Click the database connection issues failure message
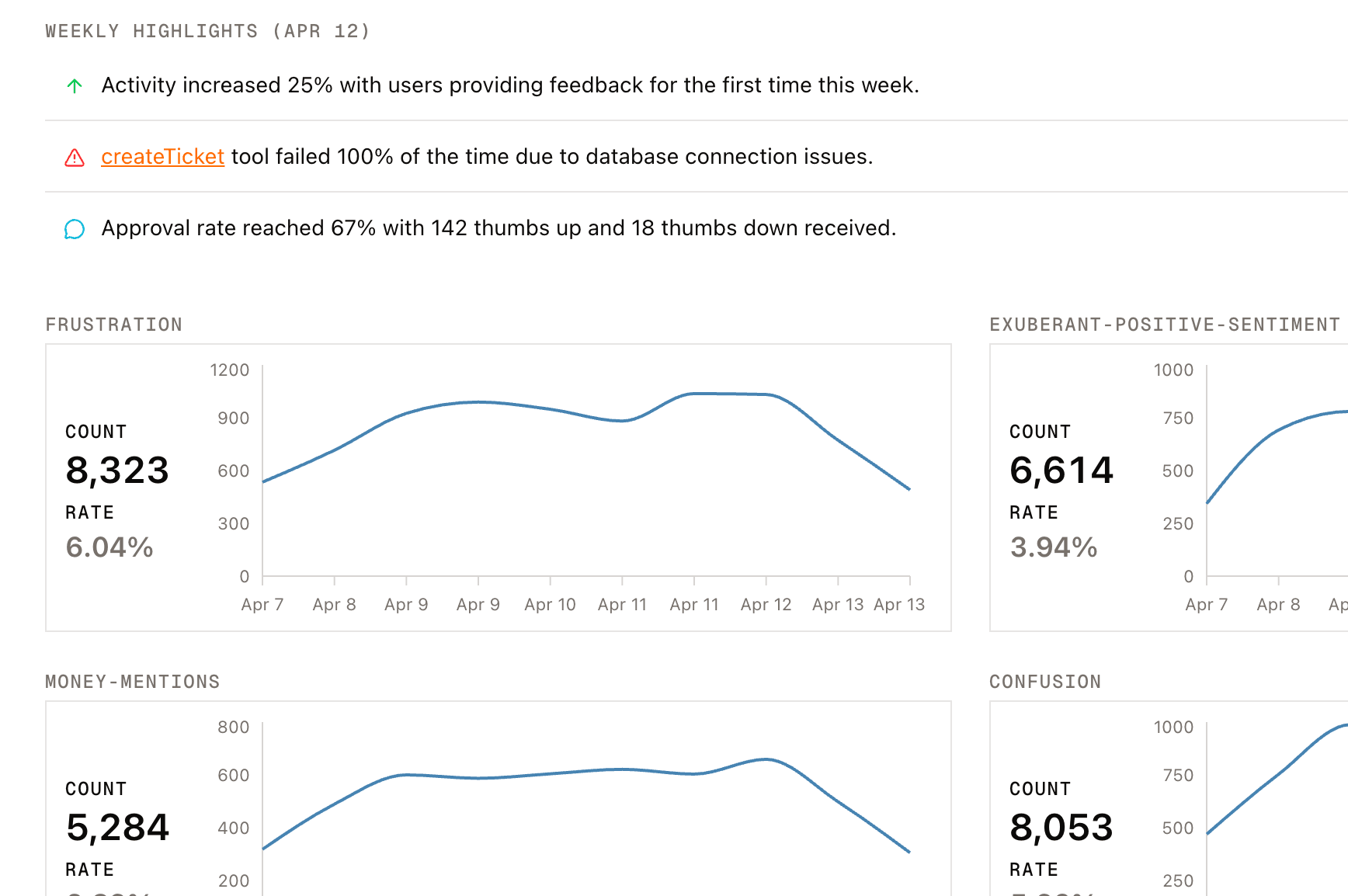Screen dimensions: 1348x896 pos(551,157)
